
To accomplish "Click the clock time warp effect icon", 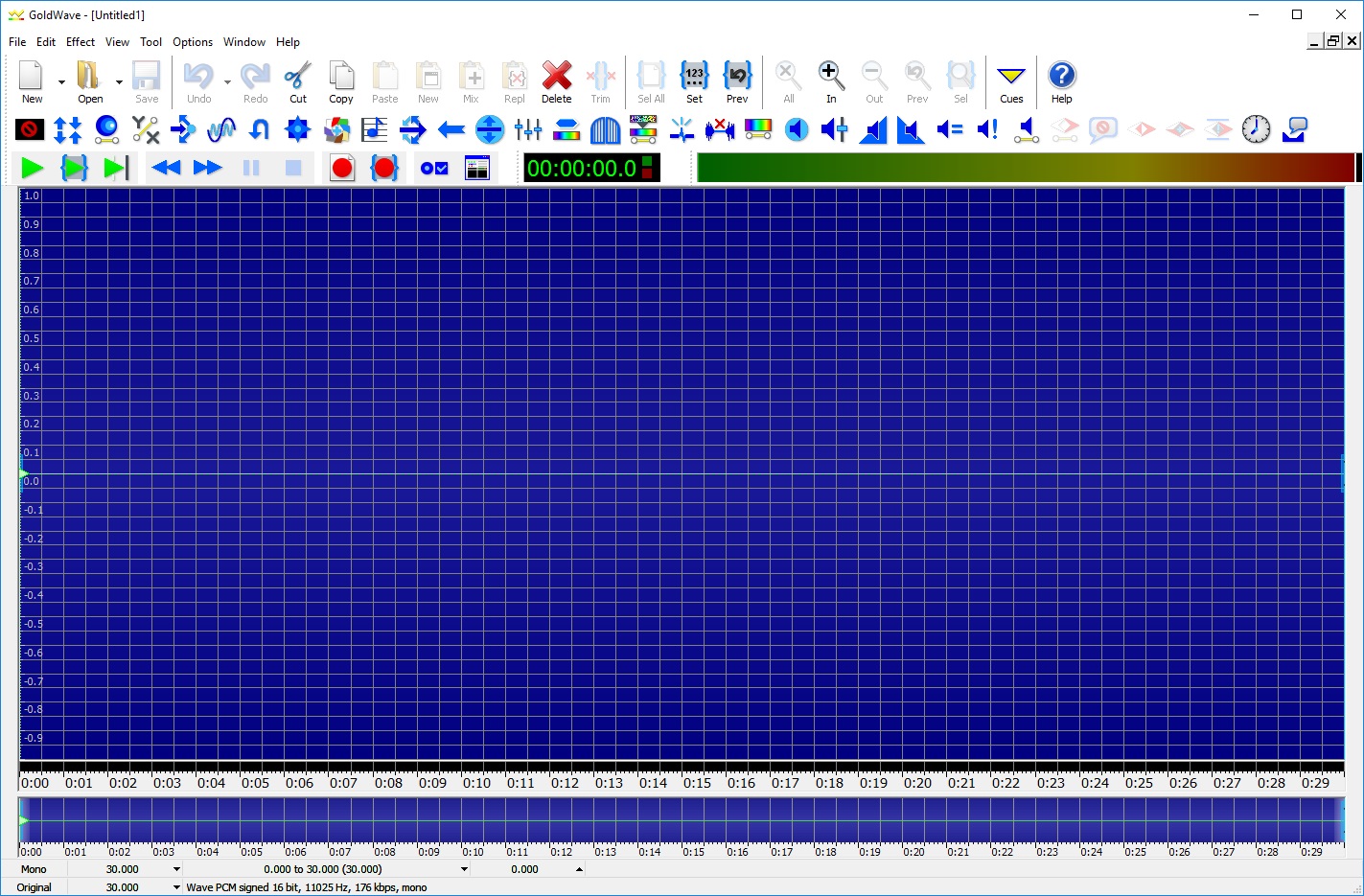I will (1256, 129).
